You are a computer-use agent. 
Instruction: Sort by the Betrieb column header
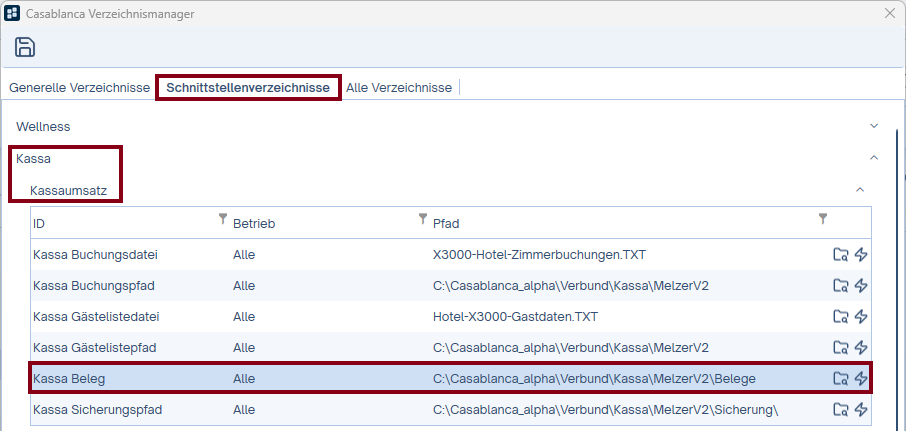(254, 224)
